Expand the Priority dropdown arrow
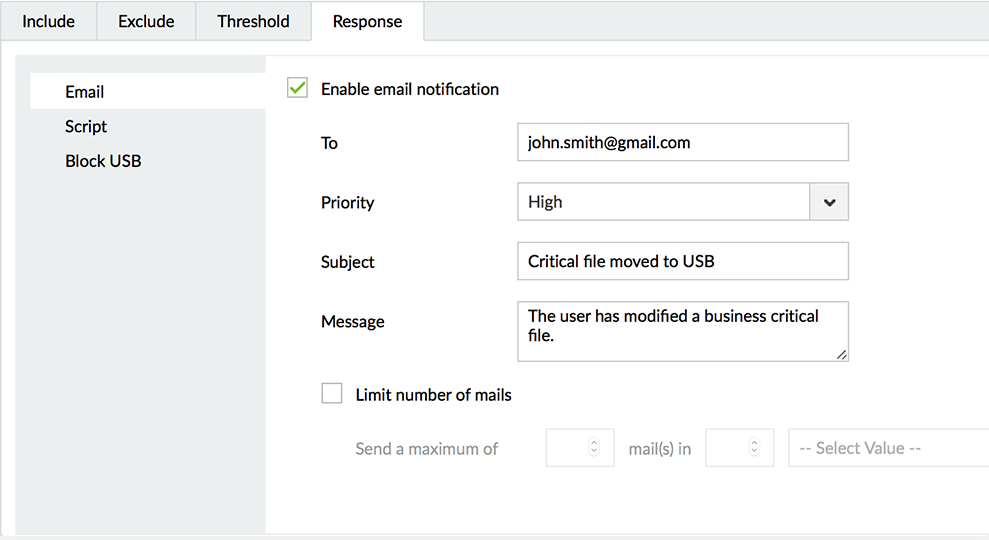 829,202
